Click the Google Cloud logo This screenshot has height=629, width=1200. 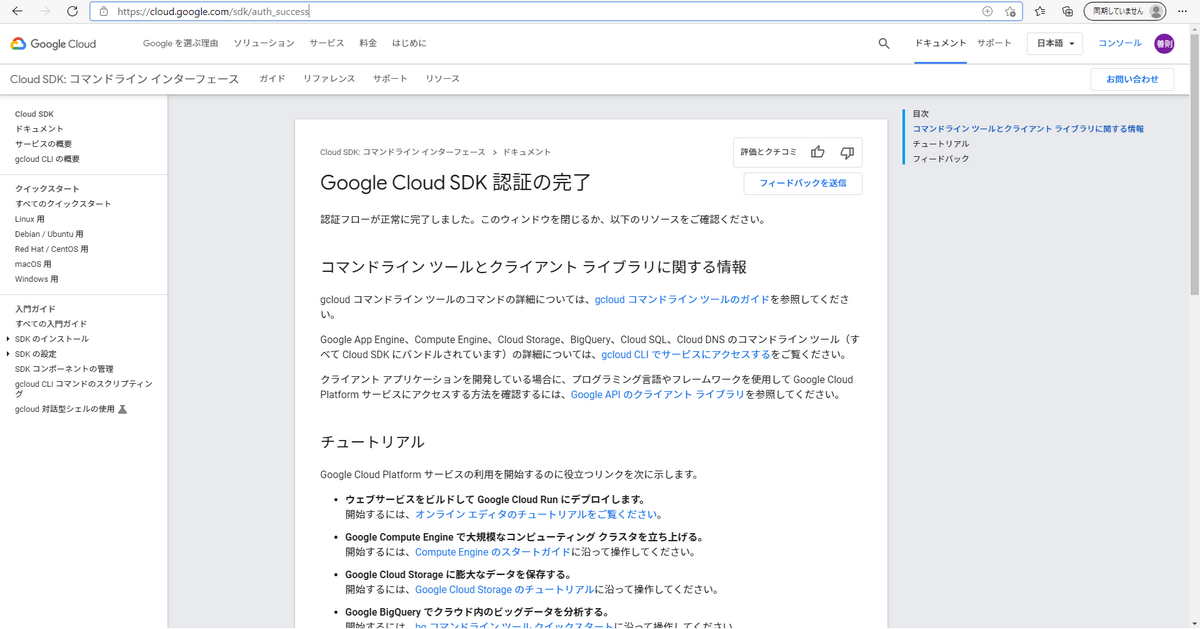[x=53, y=44]
